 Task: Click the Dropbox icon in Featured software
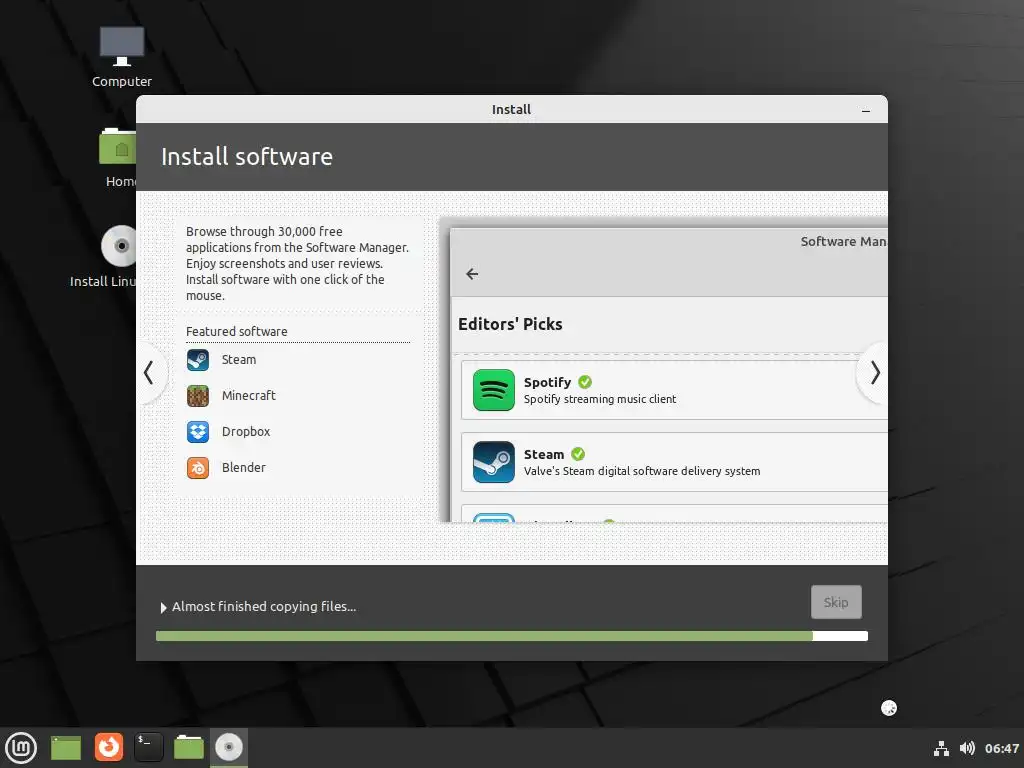(198, 432)
